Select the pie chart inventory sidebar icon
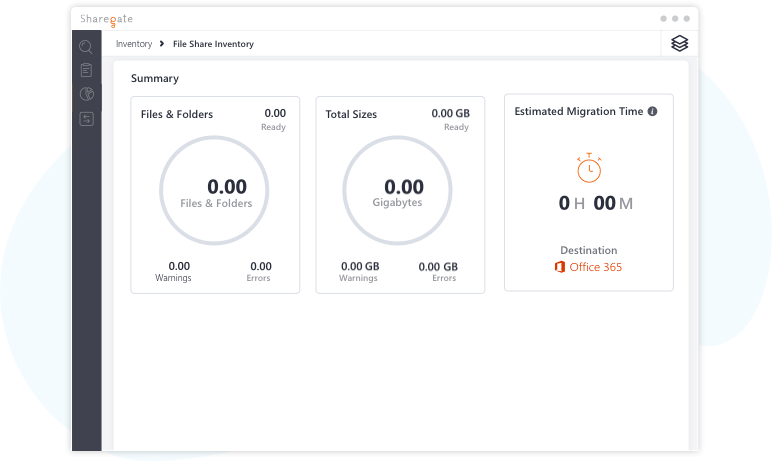The image size is (772, 461). pos(87,94)
